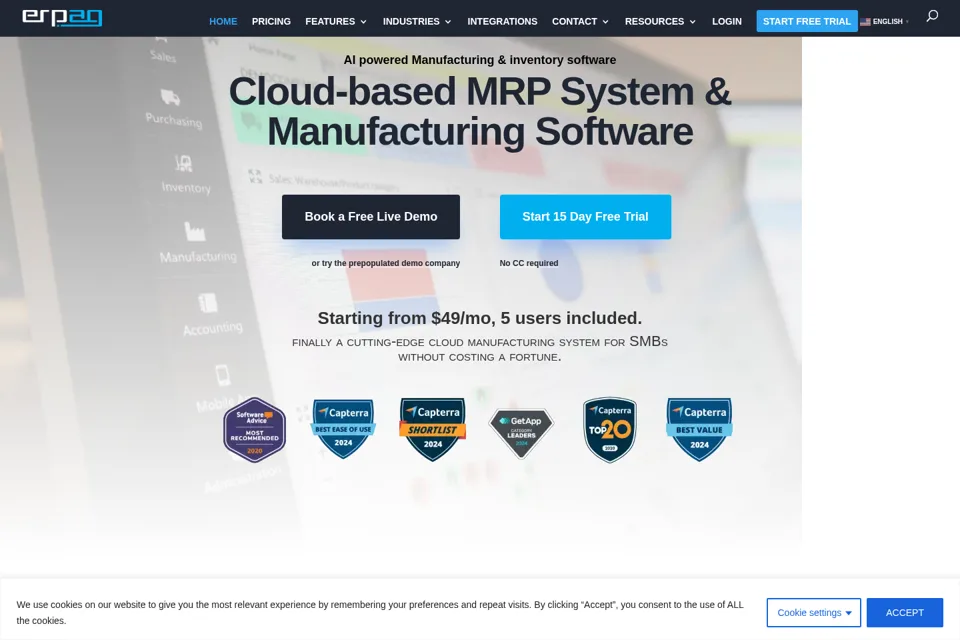The image size is (960, 640).
Task: Open the Contact dropdown menu
Action: (580, 21)
